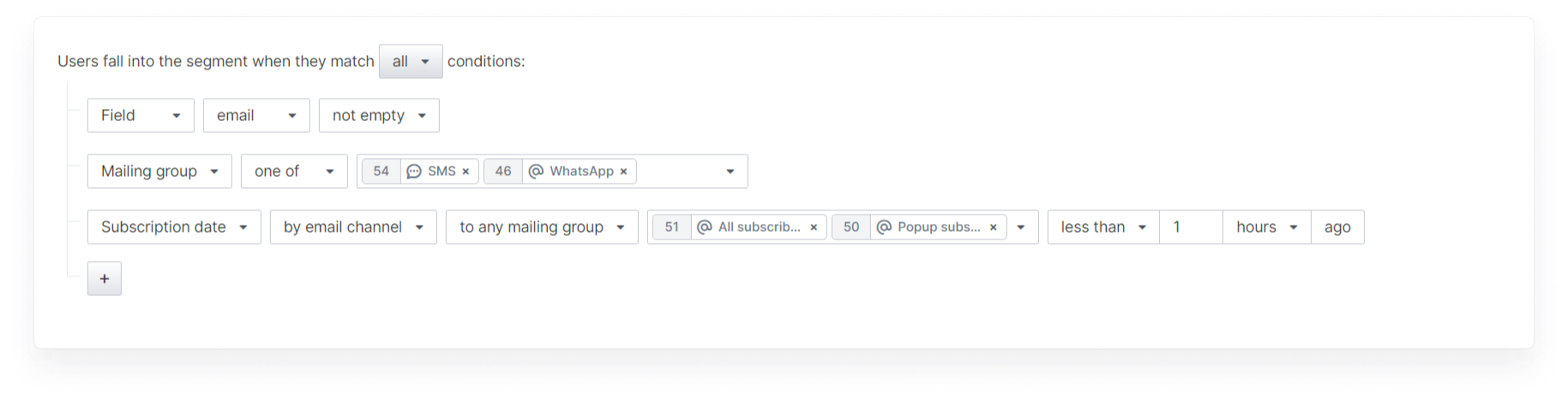Change the 'one of' operator dropdown
Viewport: 1568px width, 400px height.
(x=294, y=172)
